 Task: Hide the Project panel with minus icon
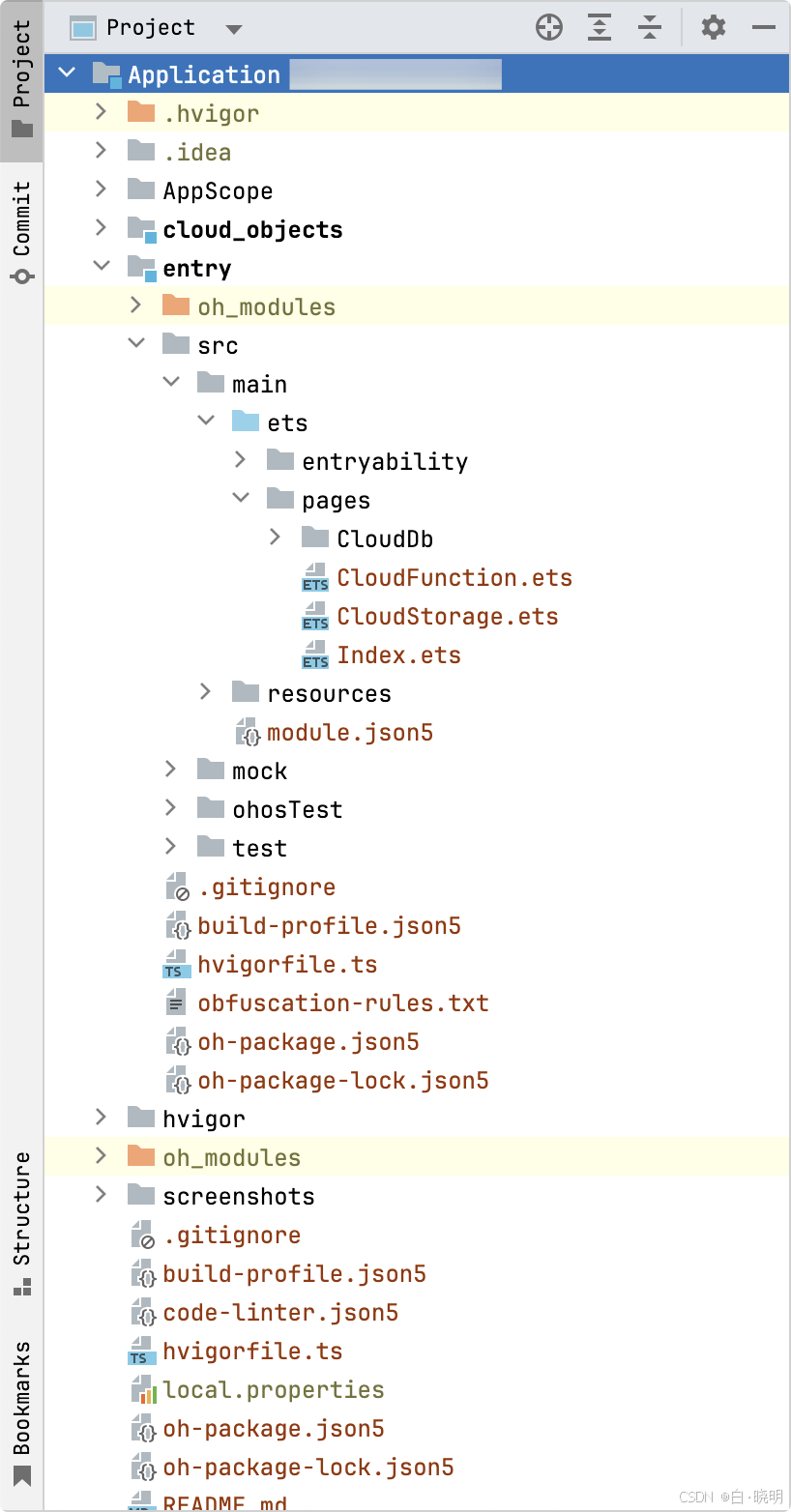point(764,27)
